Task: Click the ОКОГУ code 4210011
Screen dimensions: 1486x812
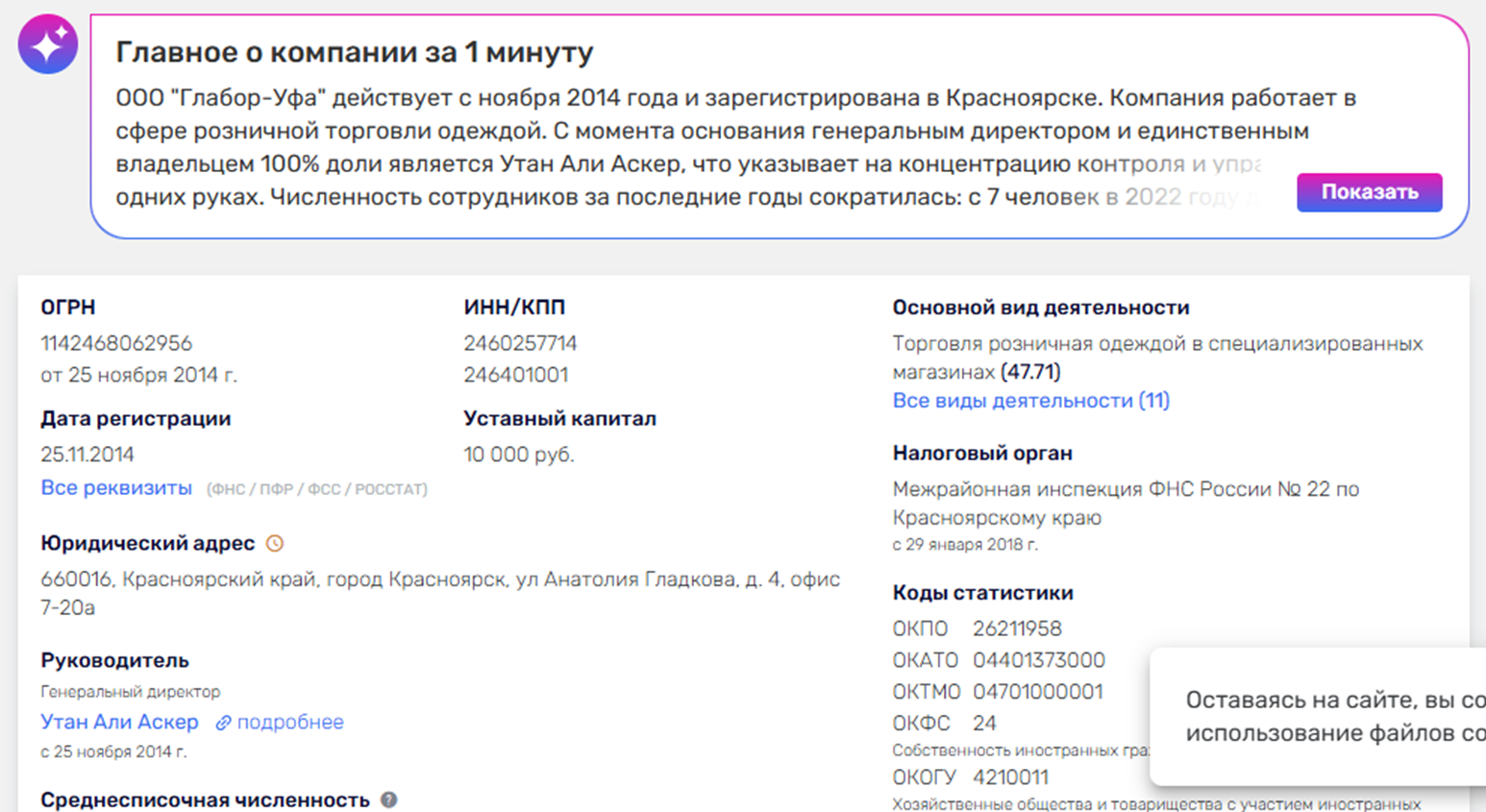Action: point(1011,777)
